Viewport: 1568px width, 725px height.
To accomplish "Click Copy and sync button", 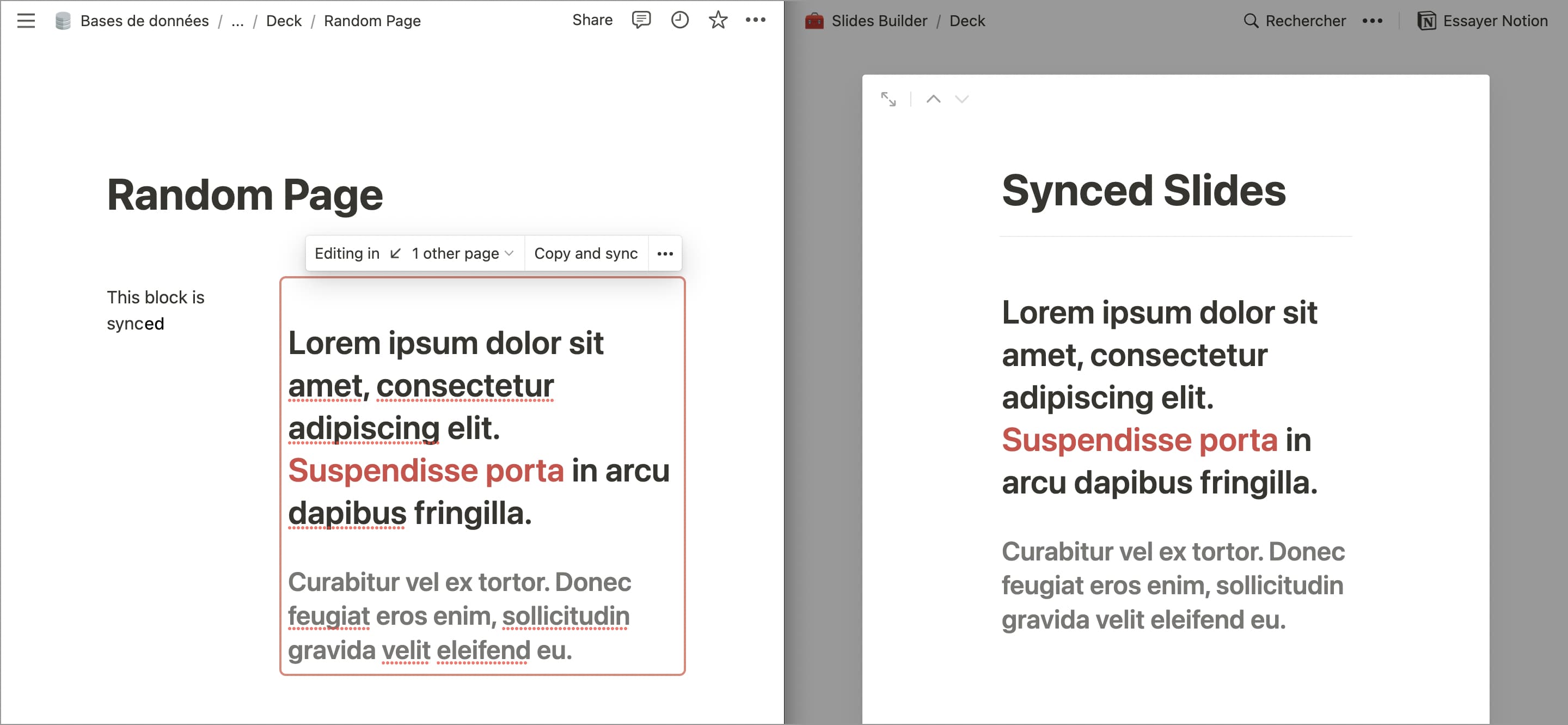I will point(586,253).
